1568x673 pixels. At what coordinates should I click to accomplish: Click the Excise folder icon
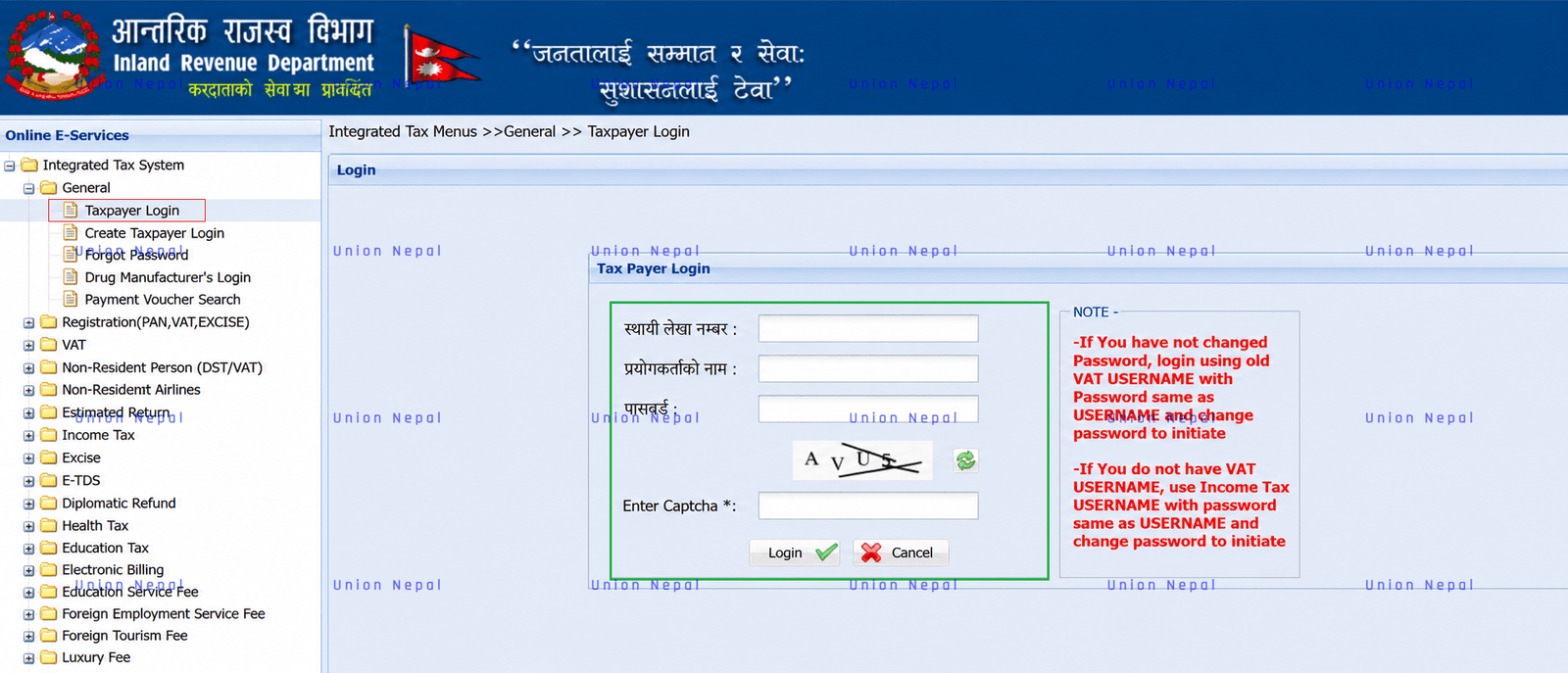tap(48, 457)
